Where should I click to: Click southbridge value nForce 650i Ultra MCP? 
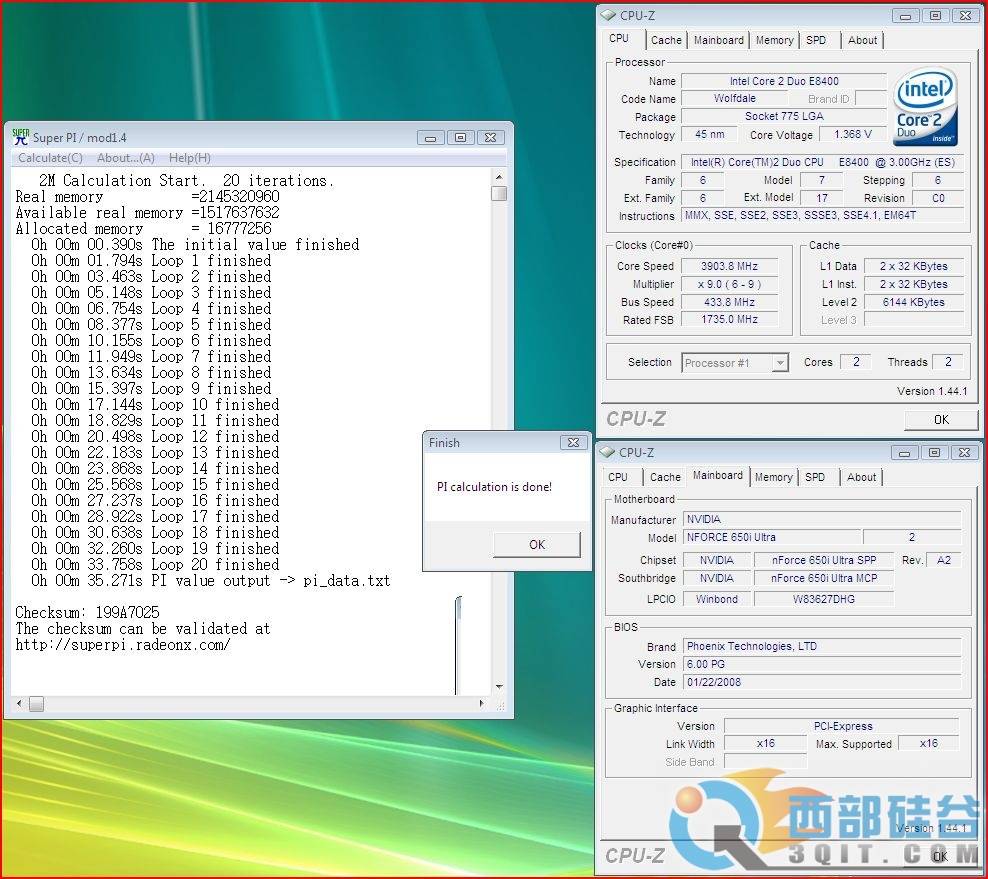[824, 578]
